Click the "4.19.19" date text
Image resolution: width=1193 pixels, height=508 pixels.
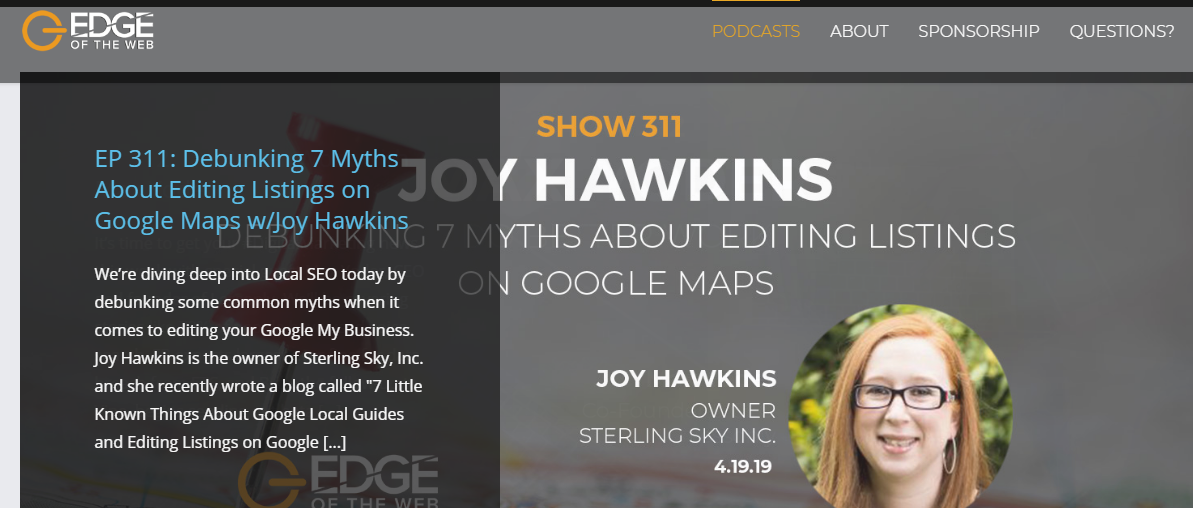click(x=743, y=467)
